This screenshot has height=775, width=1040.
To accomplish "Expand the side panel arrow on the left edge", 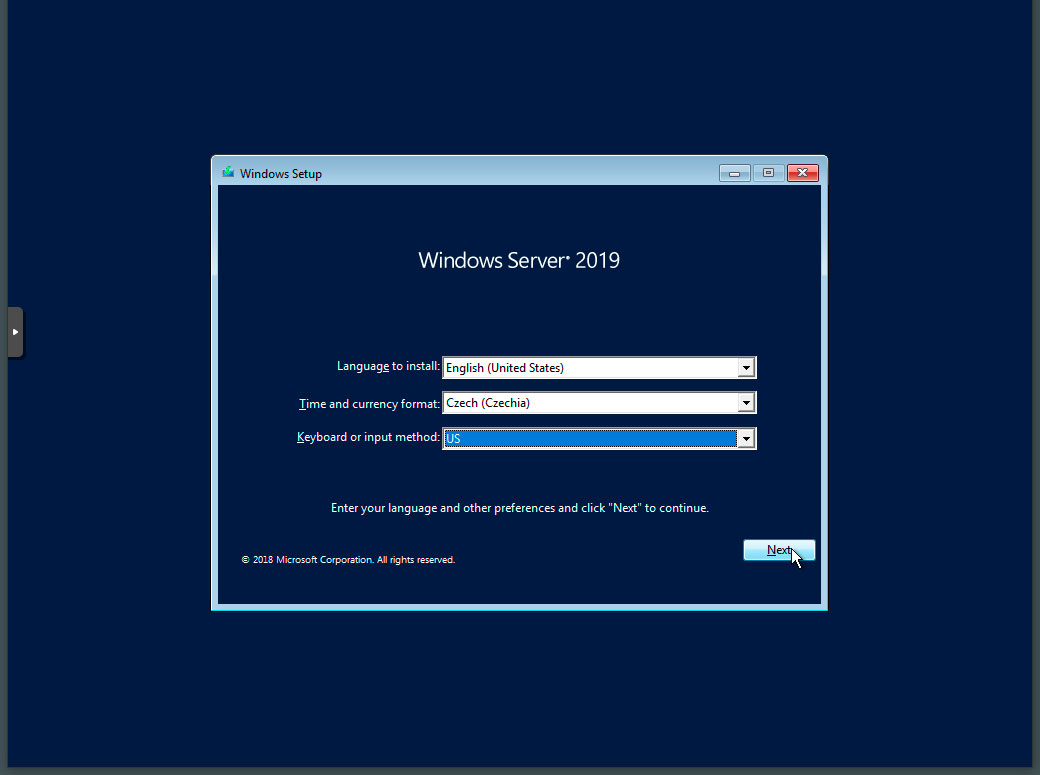I will (x=15, y=331).
